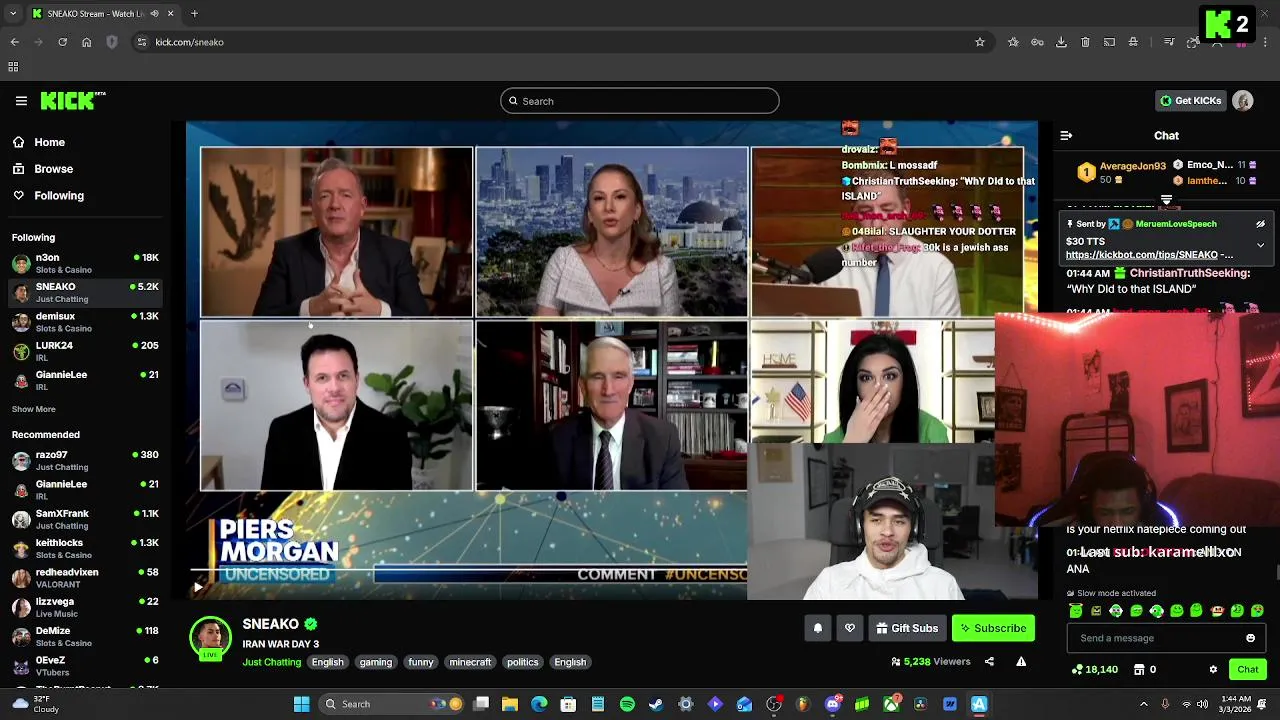Open the emoji picker in message box

coord(1250,638)
